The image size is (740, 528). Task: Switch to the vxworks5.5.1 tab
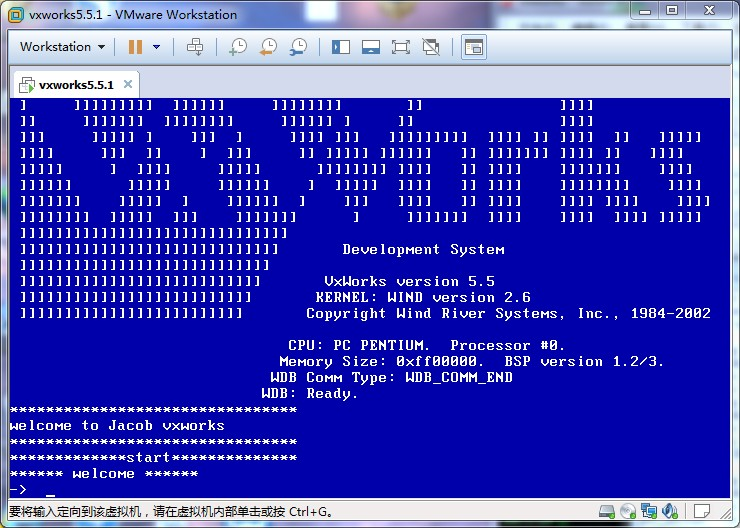[x=76, y=85]
